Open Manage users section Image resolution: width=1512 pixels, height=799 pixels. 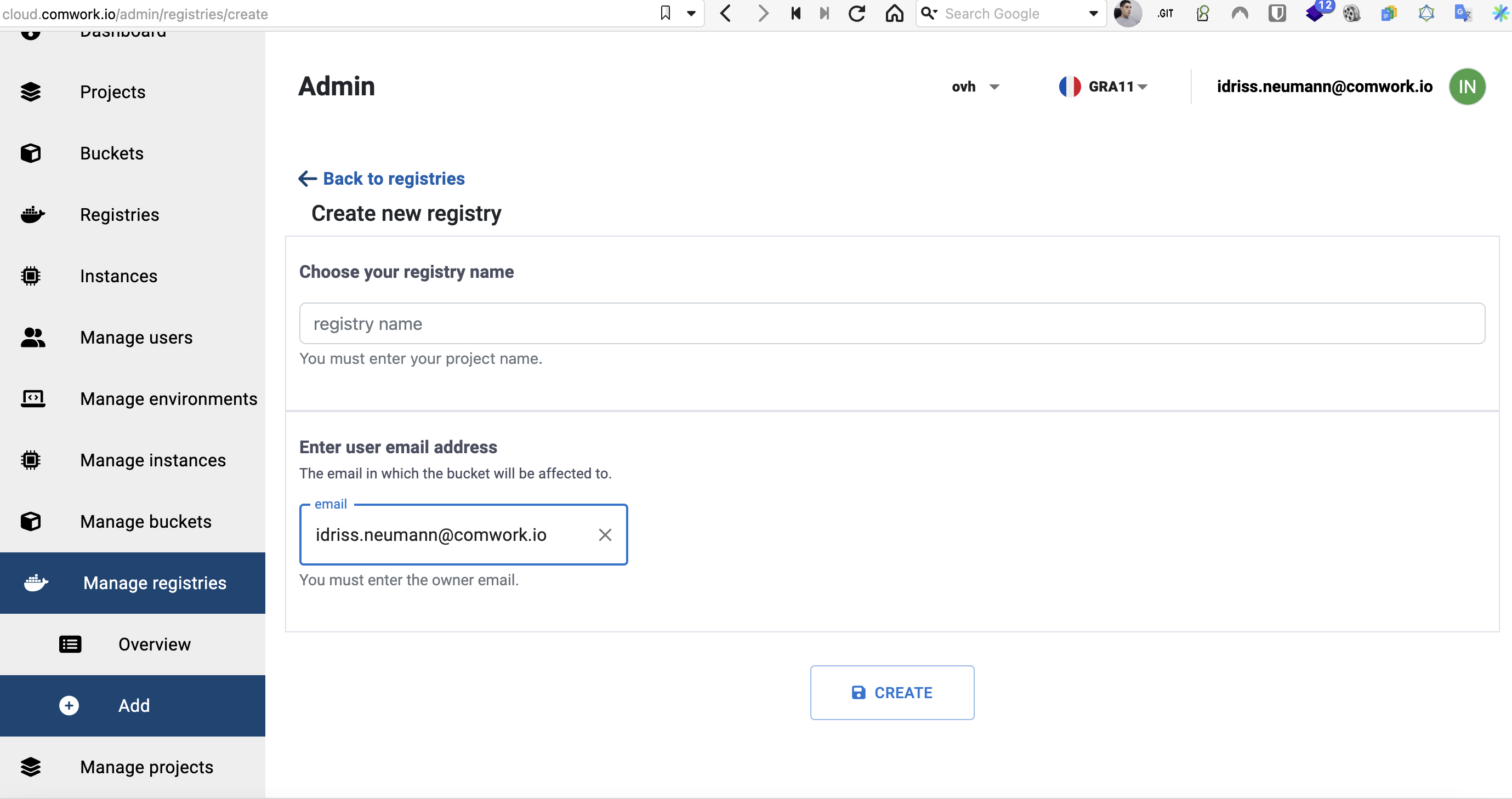click(133, 338)
